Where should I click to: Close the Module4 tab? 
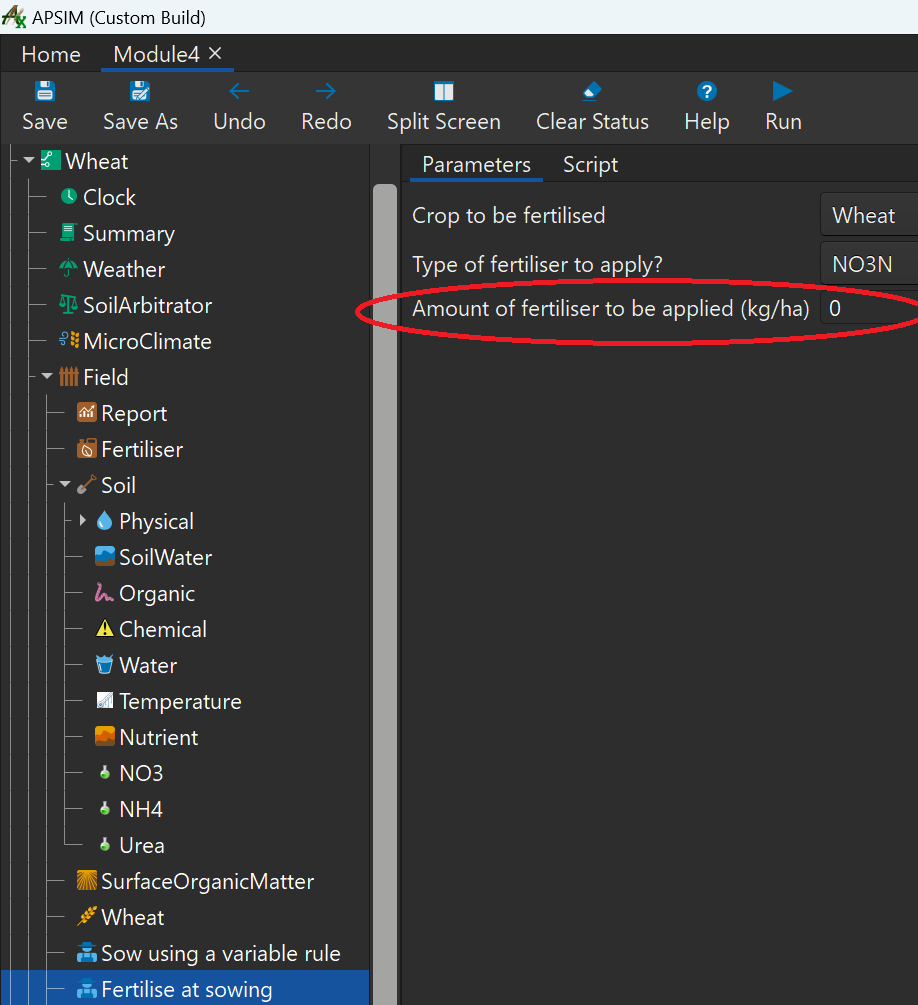coord(215,53)
